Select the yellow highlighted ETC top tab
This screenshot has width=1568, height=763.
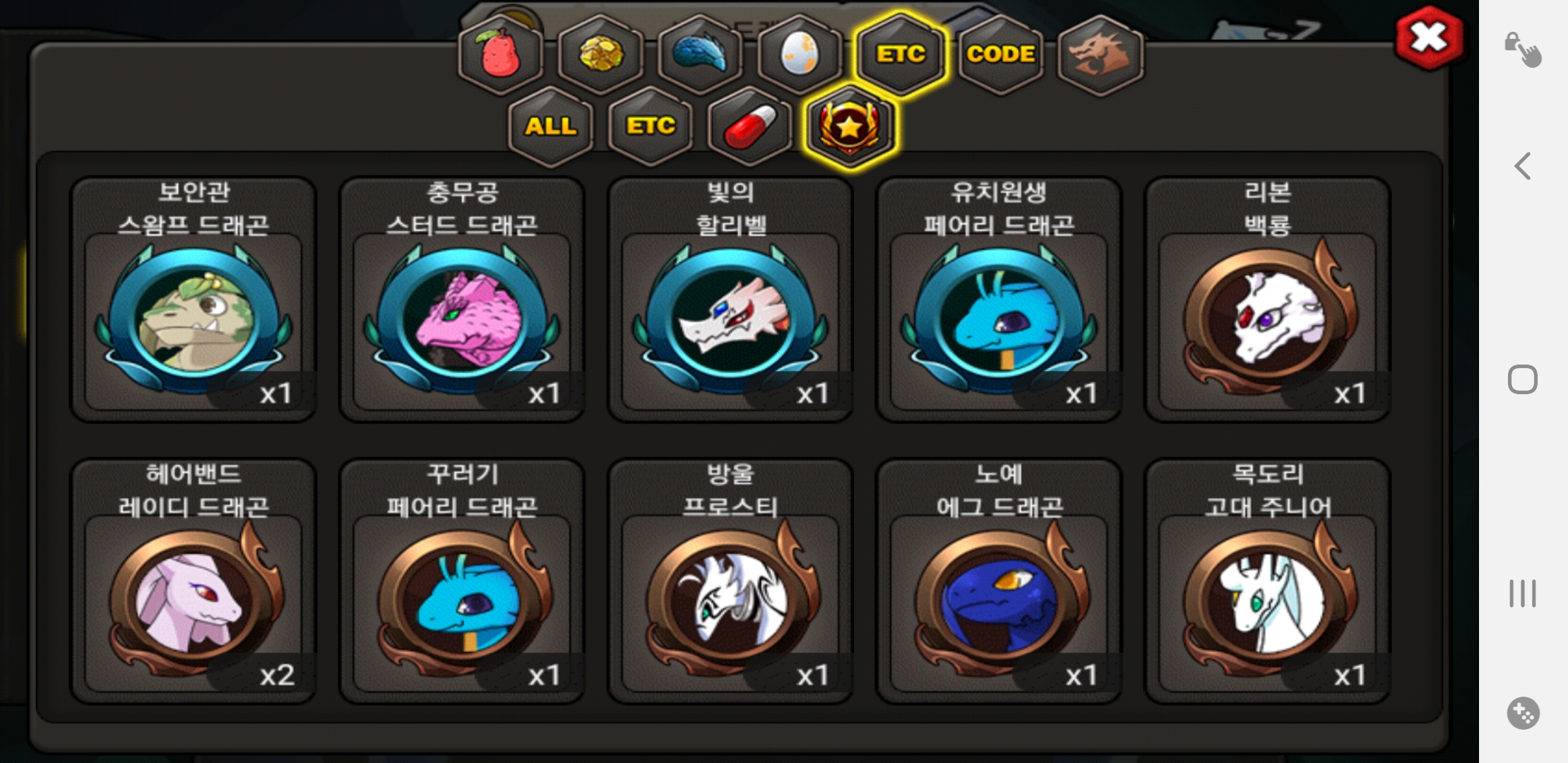pos(901,54)
